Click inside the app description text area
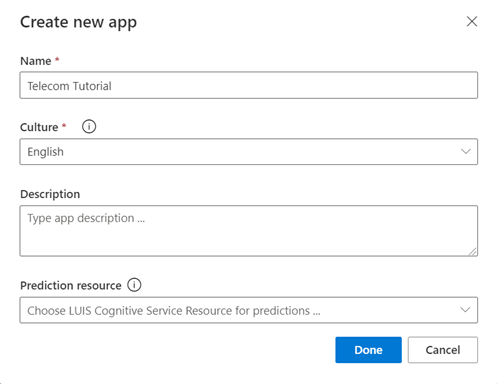Viewport: 497px width, 384px height. (x=249, y=231)
